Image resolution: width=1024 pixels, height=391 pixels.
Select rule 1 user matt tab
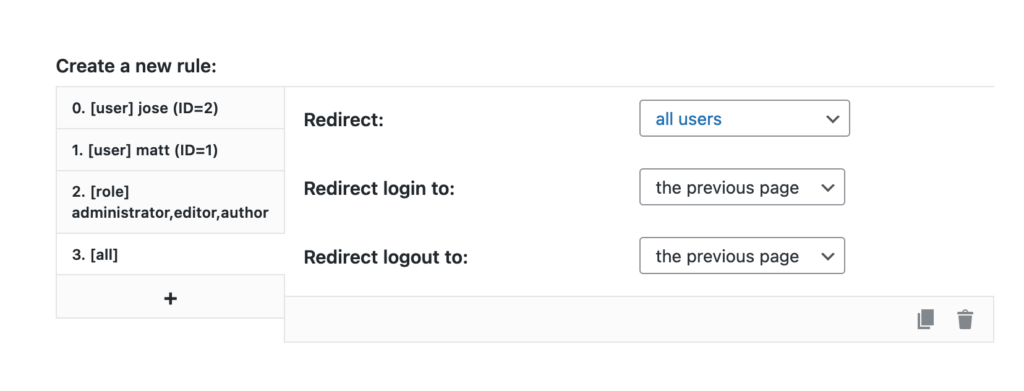[170, 150]
